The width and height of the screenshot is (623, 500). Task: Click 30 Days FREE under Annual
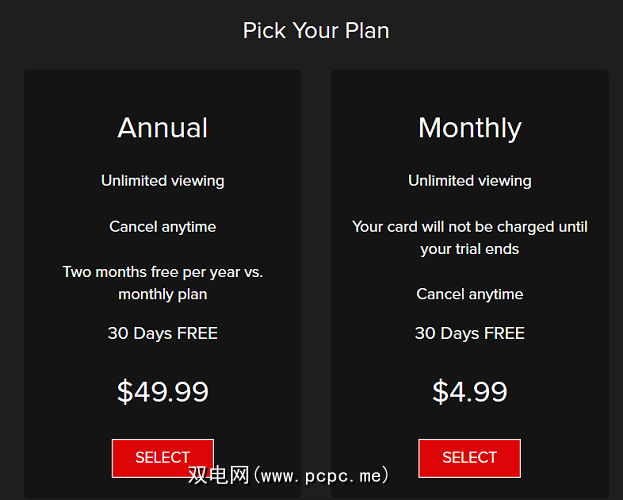(x=163, y=333)
